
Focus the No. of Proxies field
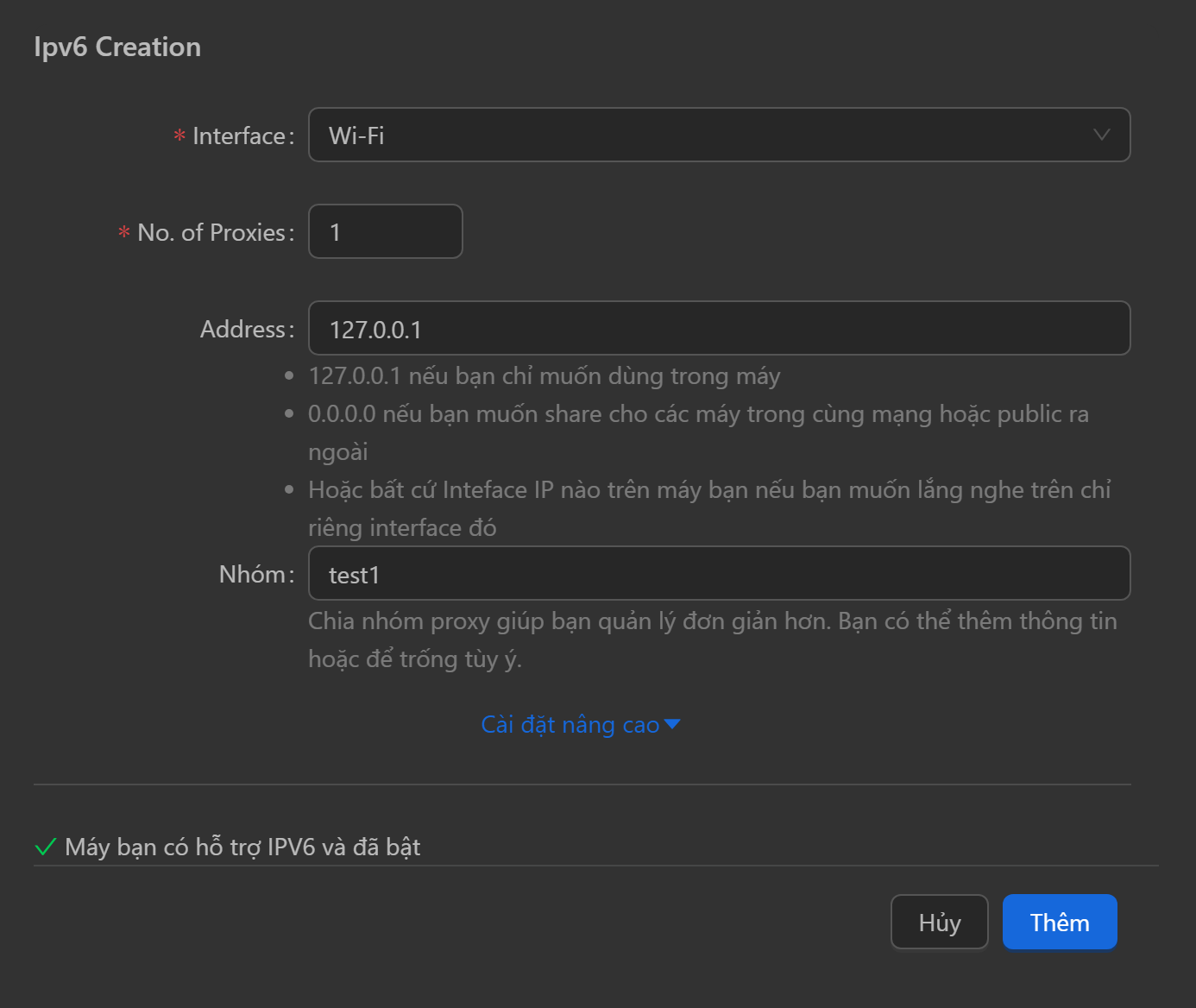click(385, 231)
